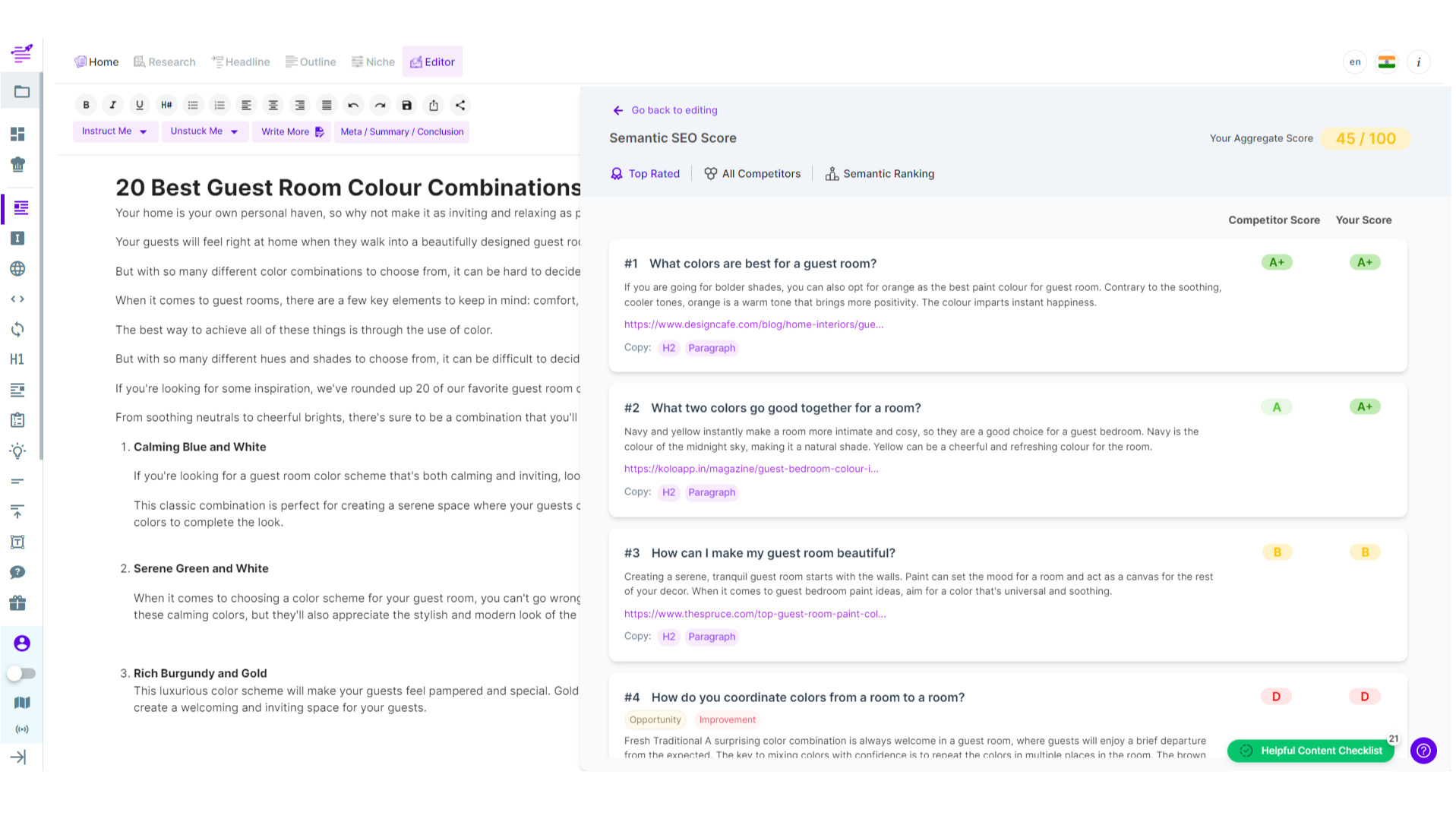Expand the Unstuck Me dropdown
This screenshot has width=1456, height=819.
(204, 131)
